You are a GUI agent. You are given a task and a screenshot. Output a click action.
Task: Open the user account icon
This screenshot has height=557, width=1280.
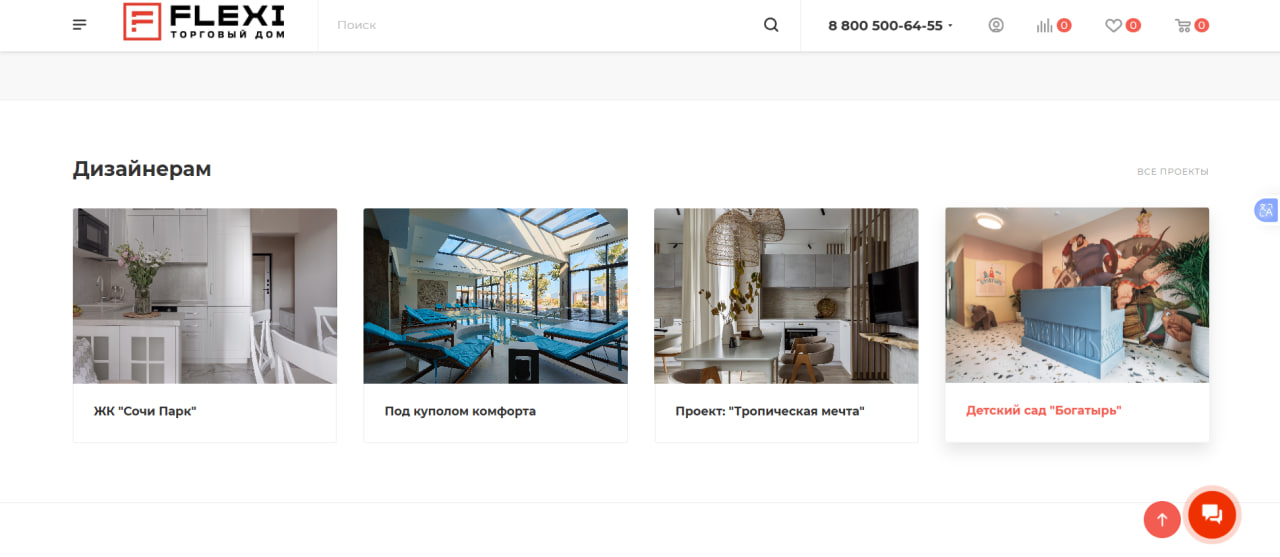point(996,25)
